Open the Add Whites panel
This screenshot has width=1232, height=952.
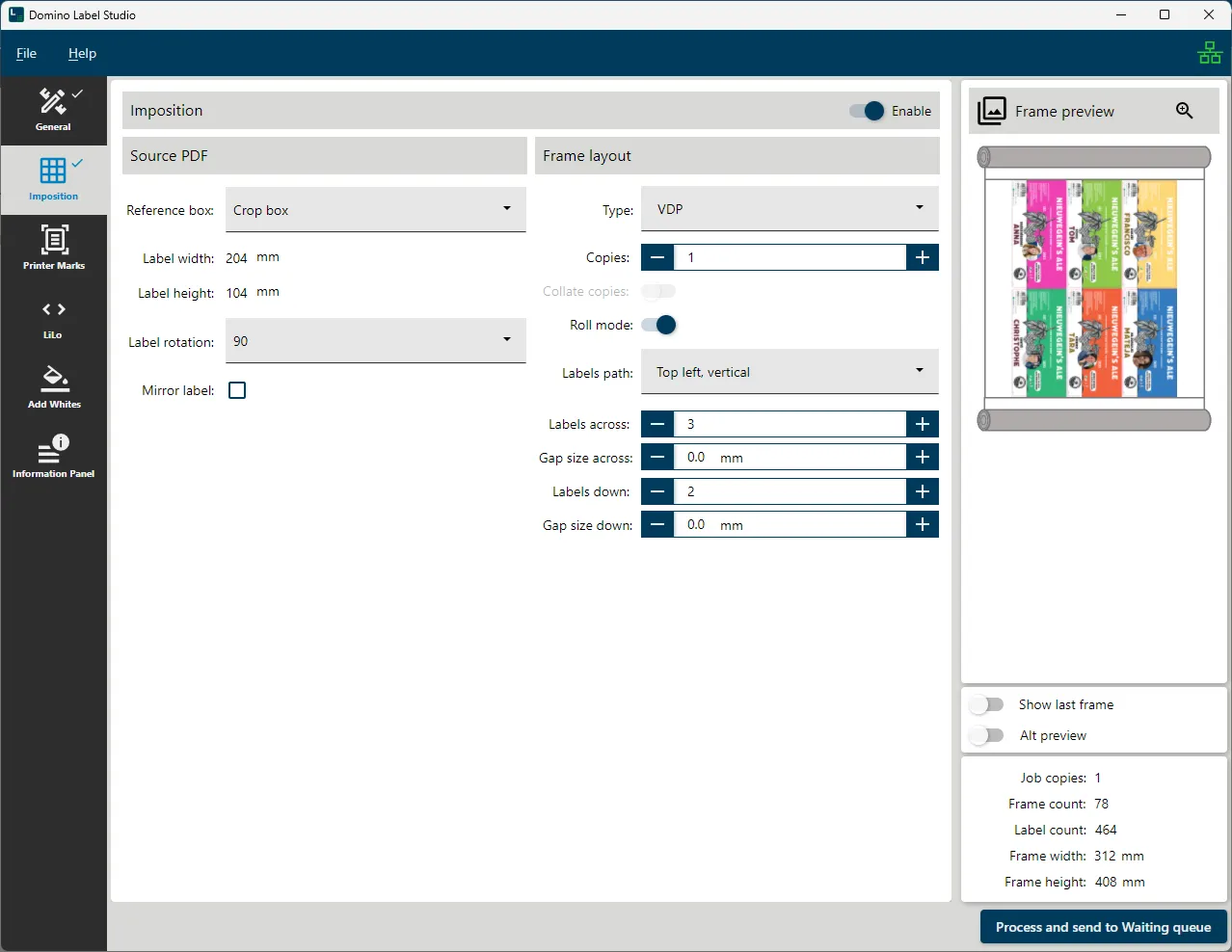click(x=53, y=386)
